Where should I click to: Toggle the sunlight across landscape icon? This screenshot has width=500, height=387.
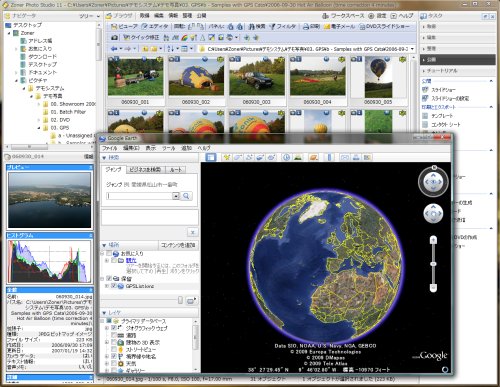point(297,157)
